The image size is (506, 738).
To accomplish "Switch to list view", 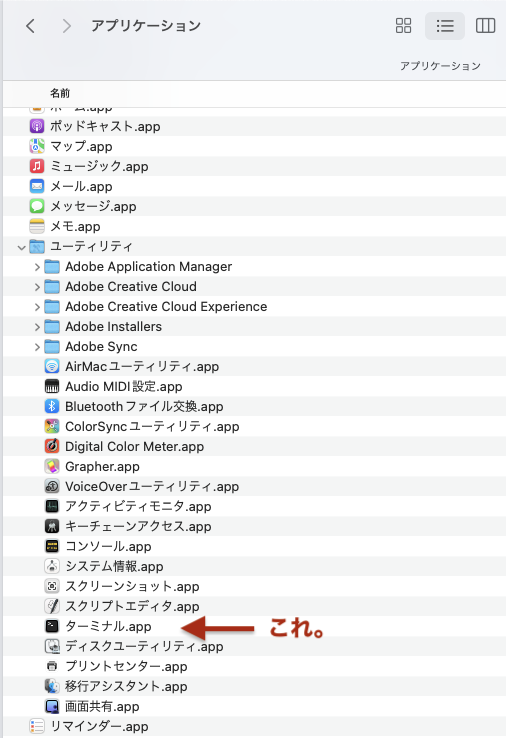I will pyautogui.click(x=445, y=26).
